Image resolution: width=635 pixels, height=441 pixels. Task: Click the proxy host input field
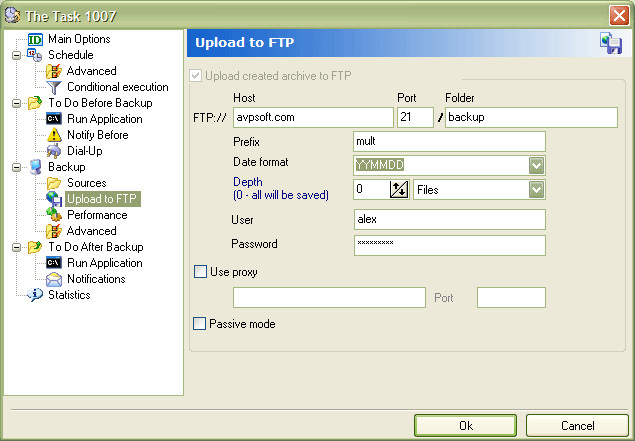[x=329, y=298]
